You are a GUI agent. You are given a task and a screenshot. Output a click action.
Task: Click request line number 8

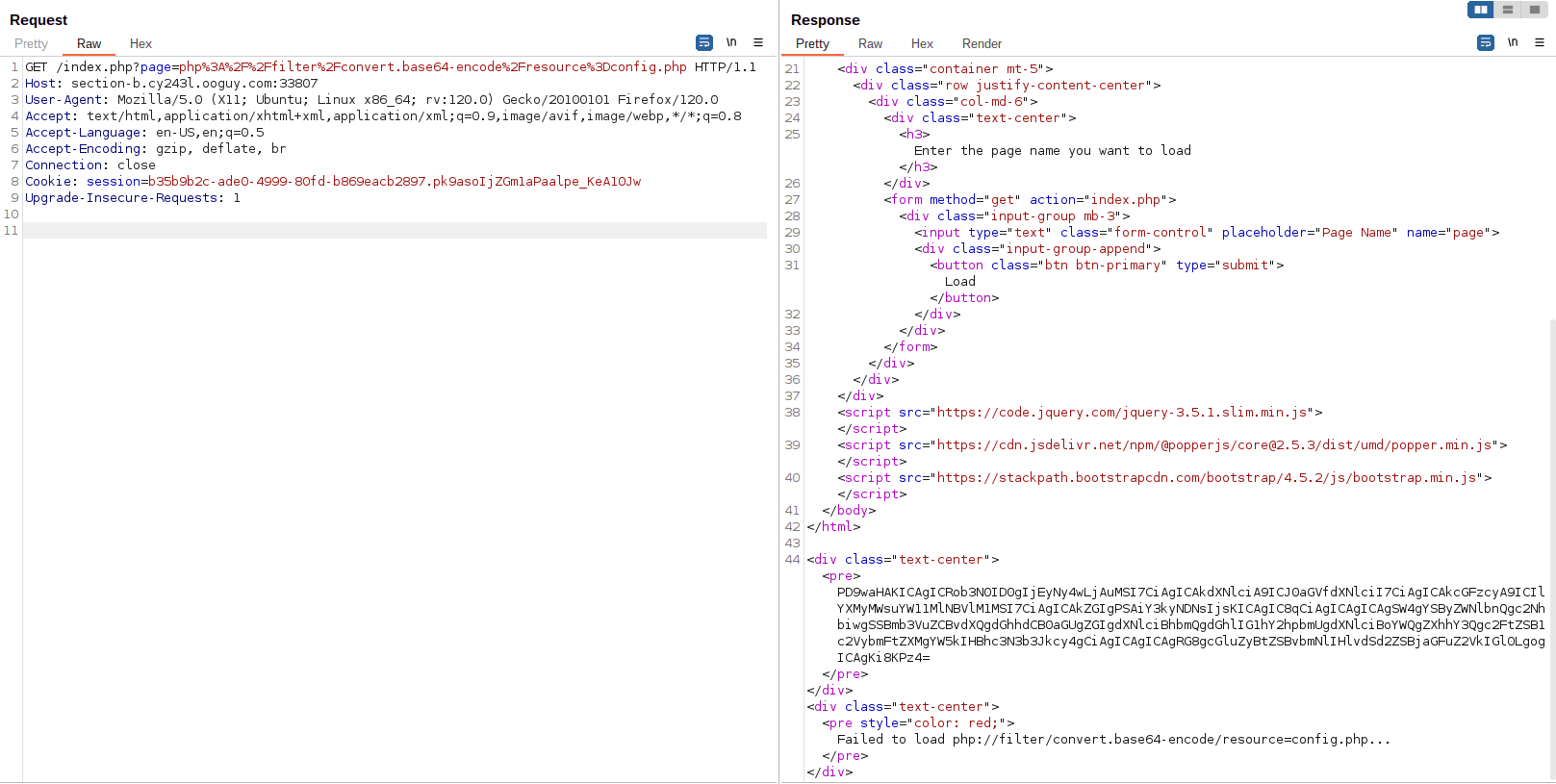pyautogui.click(x=14, y=182)
